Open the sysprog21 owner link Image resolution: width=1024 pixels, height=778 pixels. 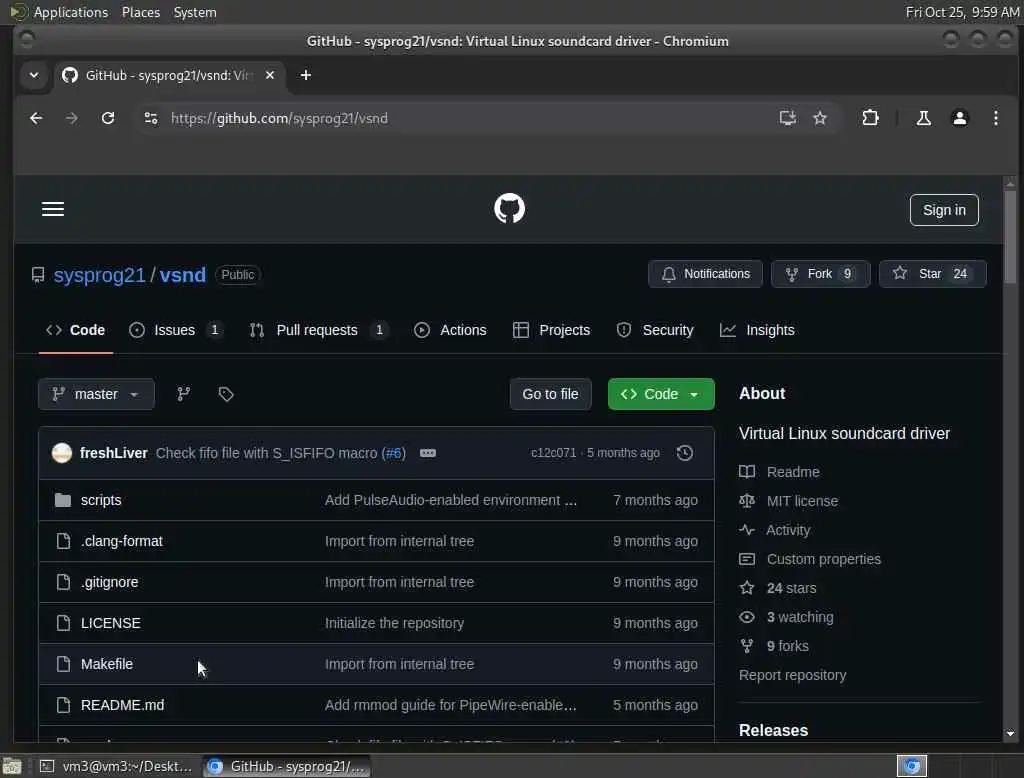click(99, 275)
